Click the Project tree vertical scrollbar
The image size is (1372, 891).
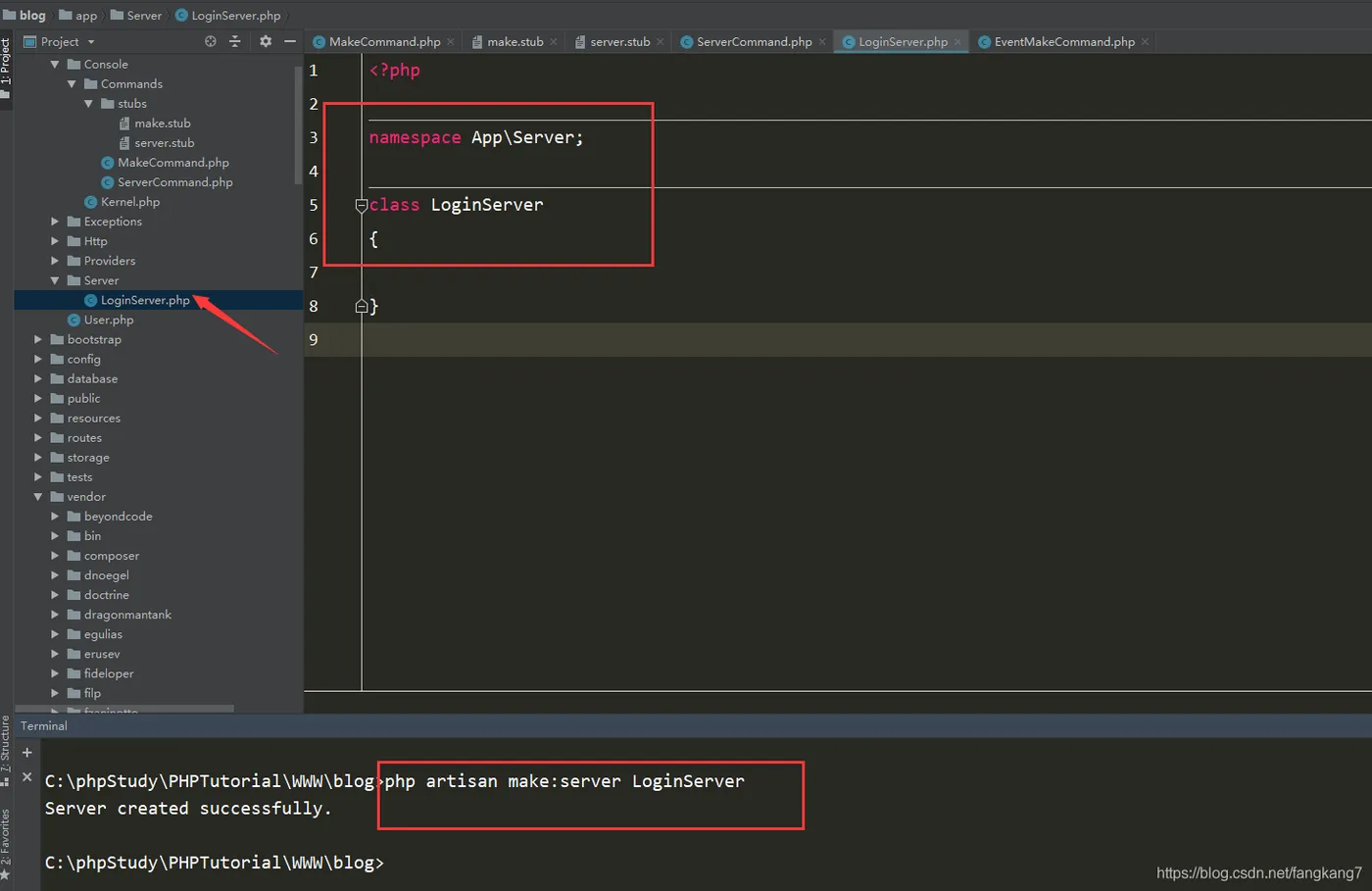(x=298, y=124)
